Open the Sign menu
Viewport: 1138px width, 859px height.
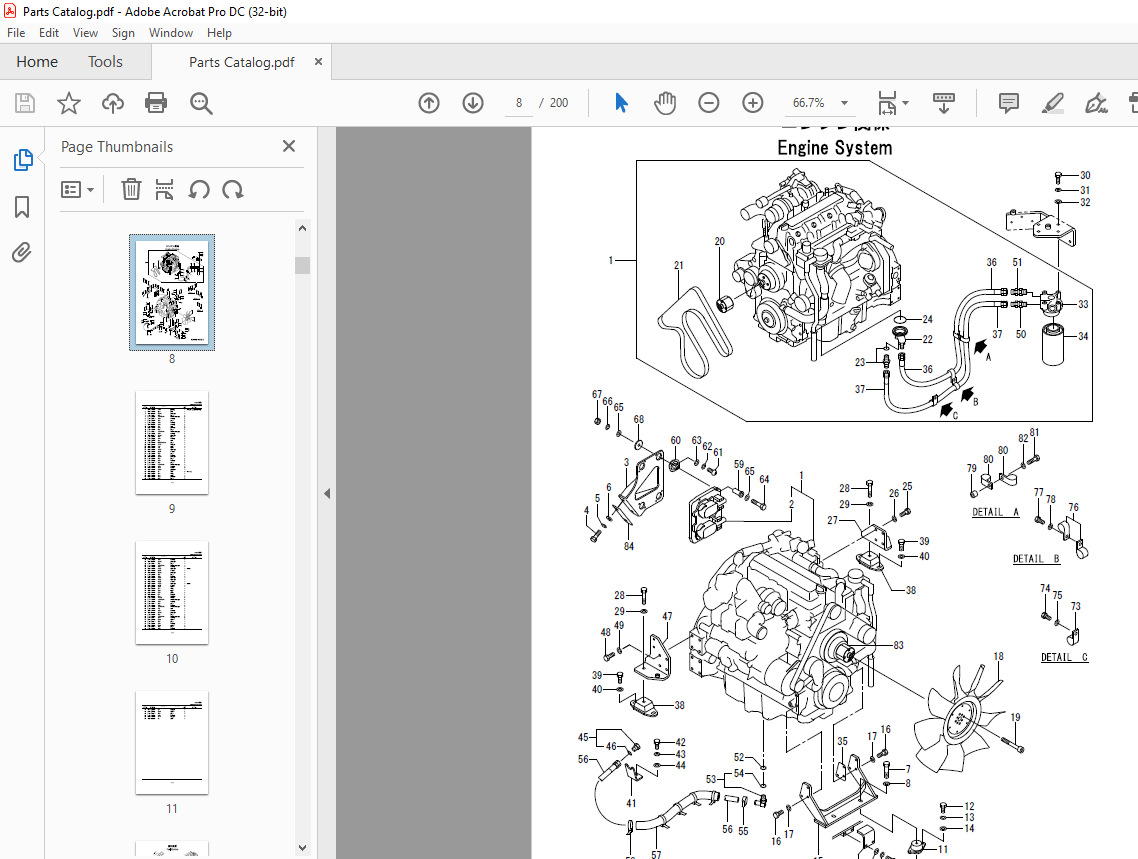[123, 33]
